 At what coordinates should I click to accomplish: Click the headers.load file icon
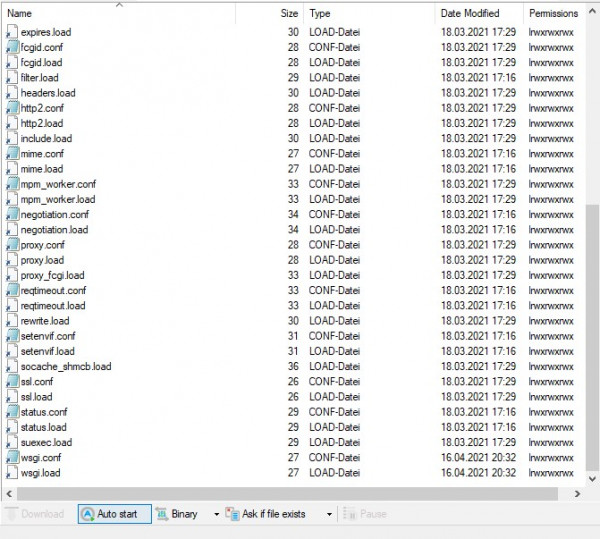point(12,93)
